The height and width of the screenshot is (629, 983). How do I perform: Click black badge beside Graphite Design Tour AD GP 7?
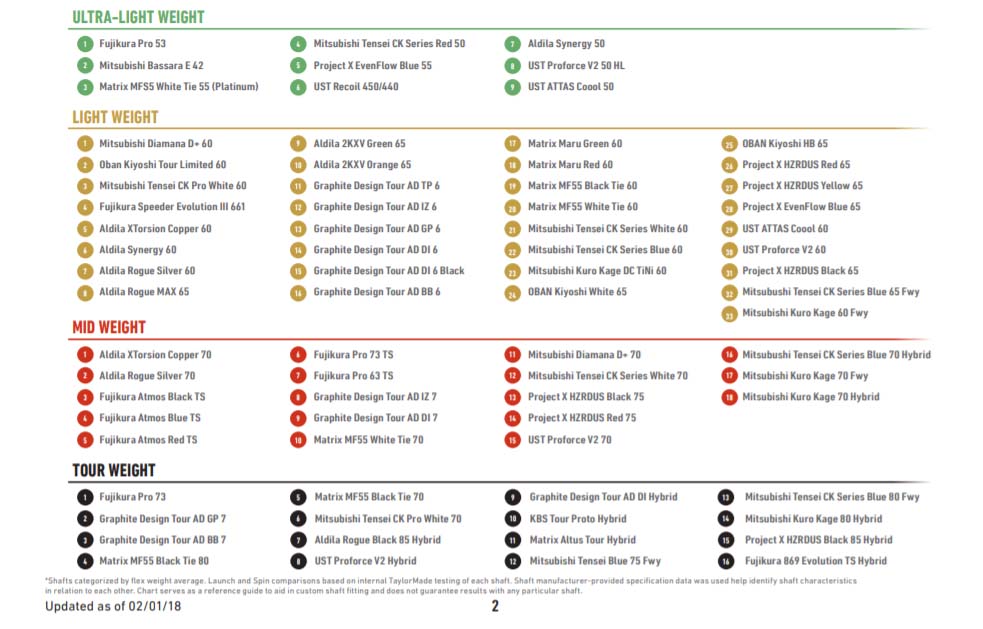(x=85, y=519)
